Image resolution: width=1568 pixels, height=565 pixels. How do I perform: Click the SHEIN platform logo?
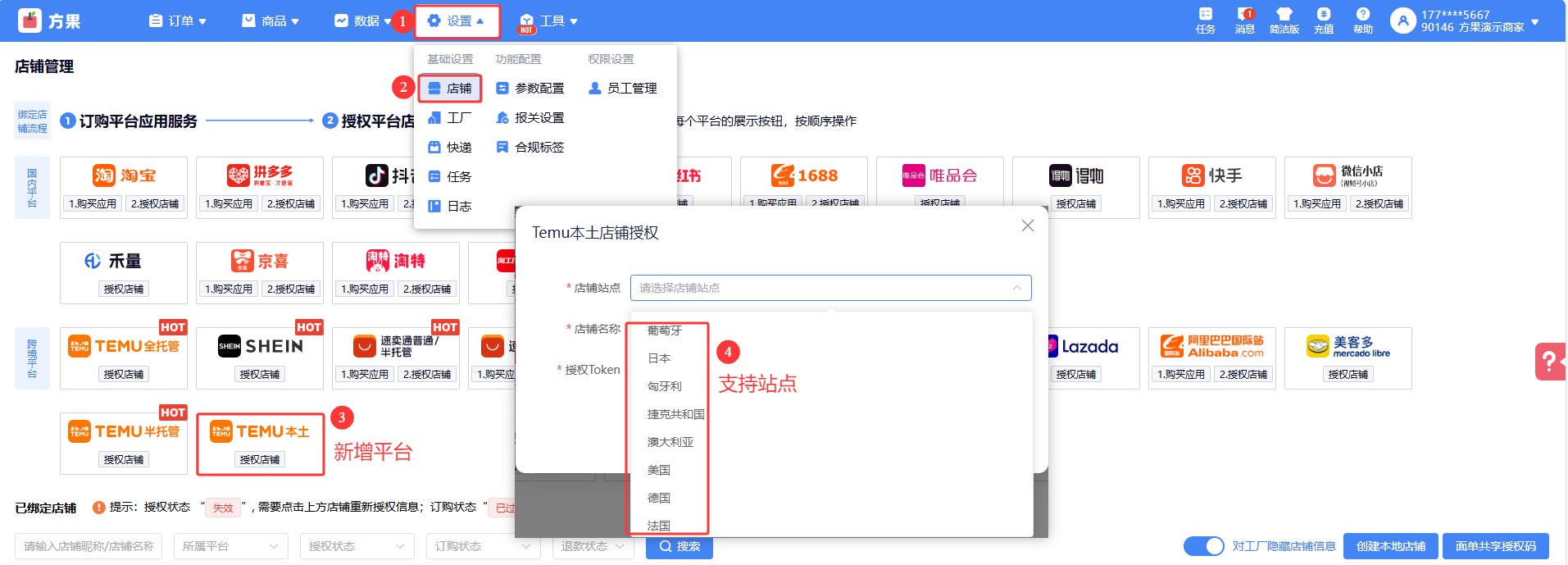(260, 346)
